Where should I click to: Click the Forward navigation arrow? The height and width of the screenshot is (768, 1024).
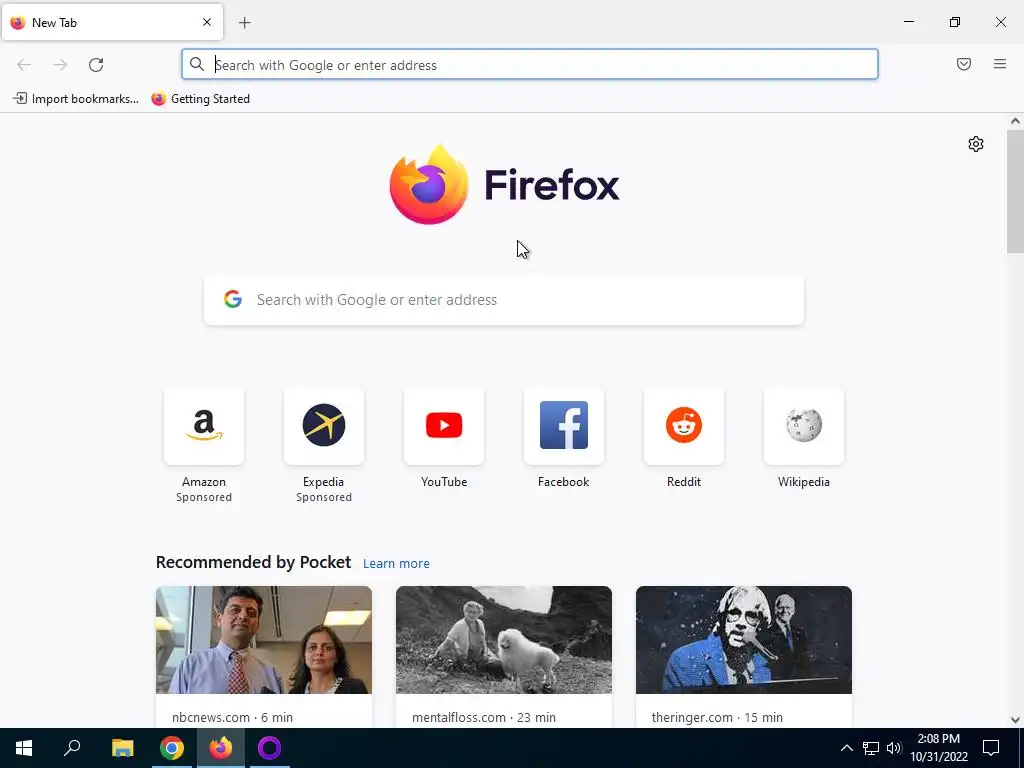[x=60, y=65]
